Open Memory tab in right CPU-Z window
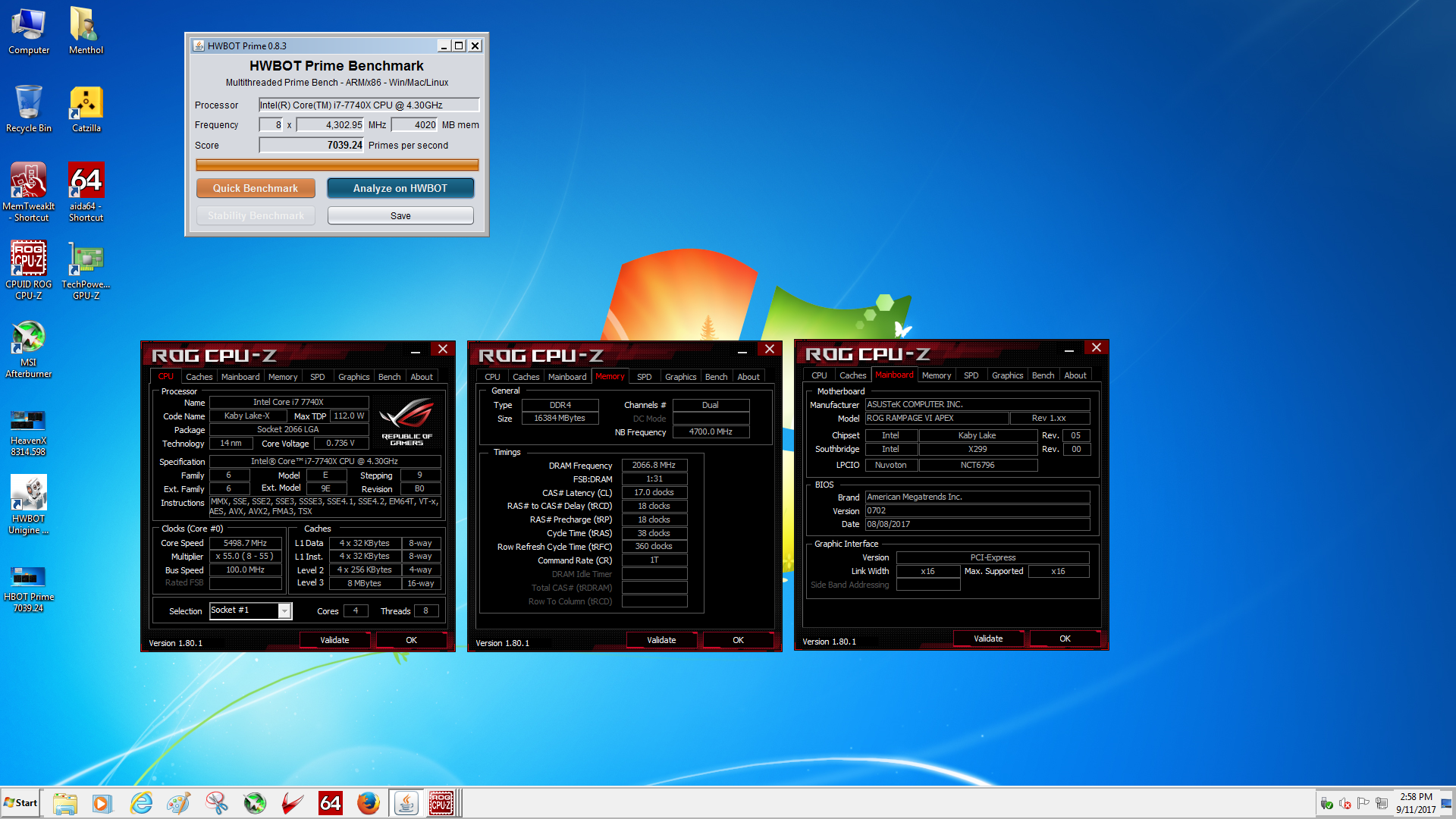The width and height of the screenshot is (1456, 819). [x=937, y=375]
